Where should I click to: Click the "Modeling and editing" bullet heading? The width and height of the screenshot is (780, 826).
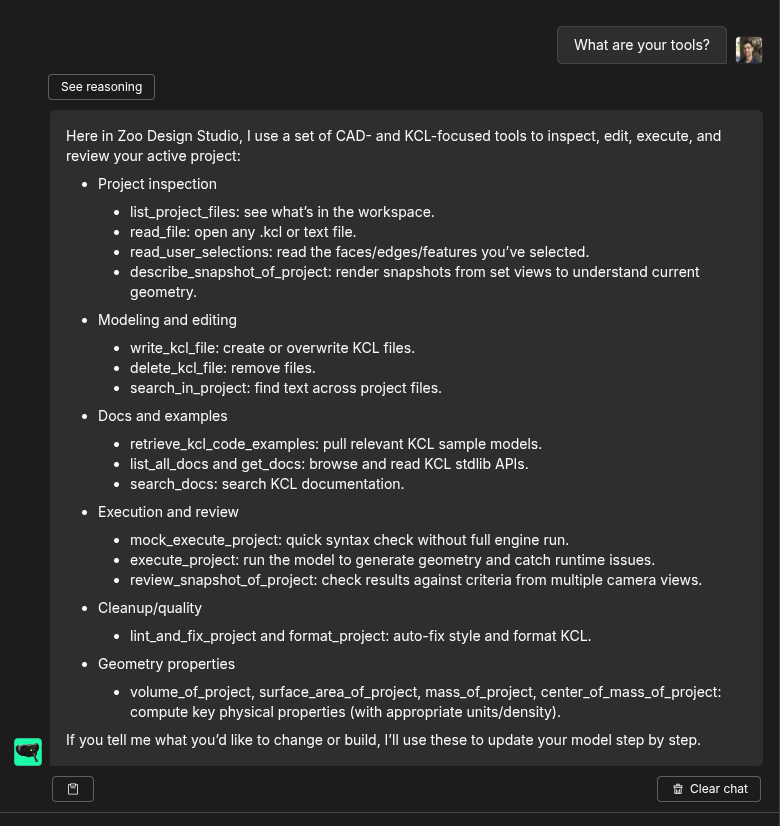point(167,320)
